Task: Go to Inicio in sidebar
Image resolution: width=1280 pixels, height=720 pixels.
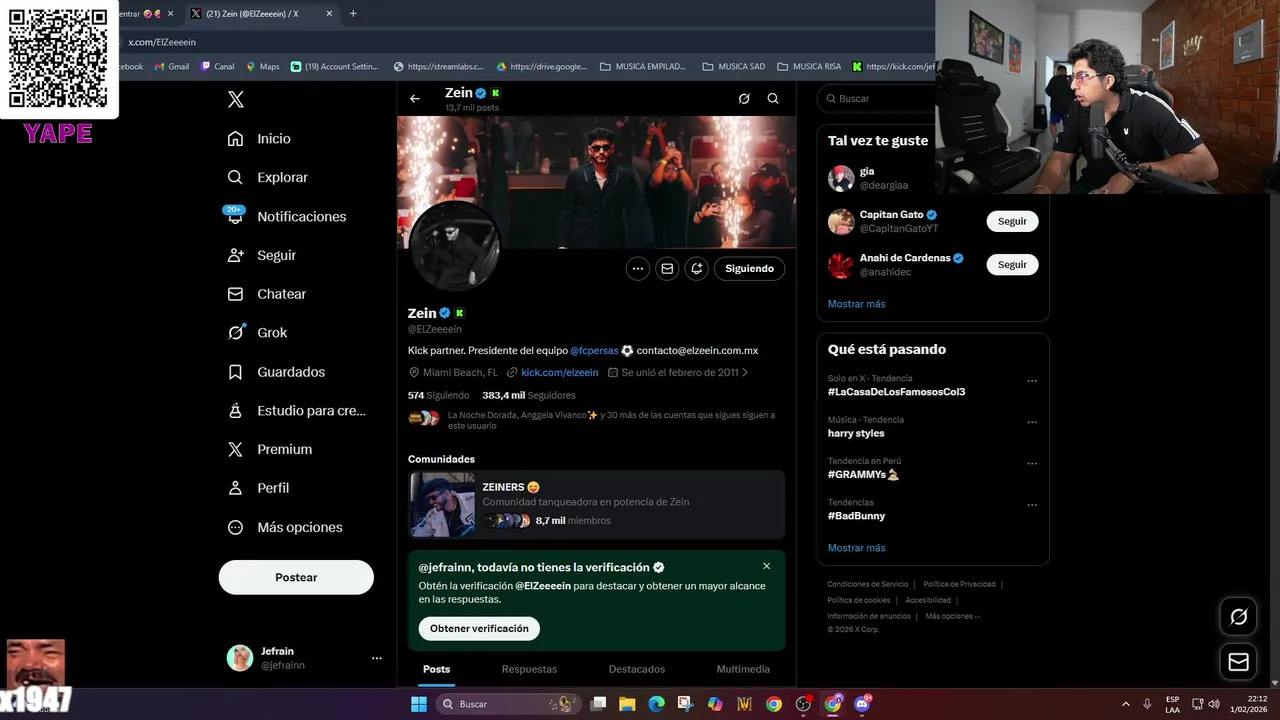Action: [259, 139]
